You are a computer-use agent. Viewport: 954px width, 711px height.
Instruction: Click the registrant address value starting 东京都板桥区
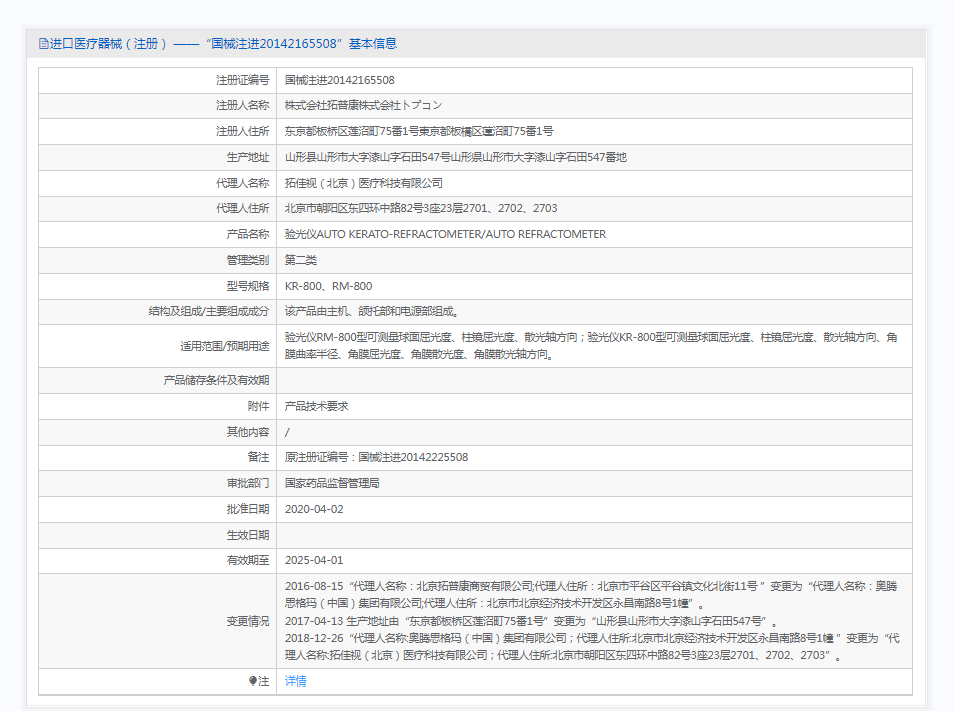pos(418,131)
